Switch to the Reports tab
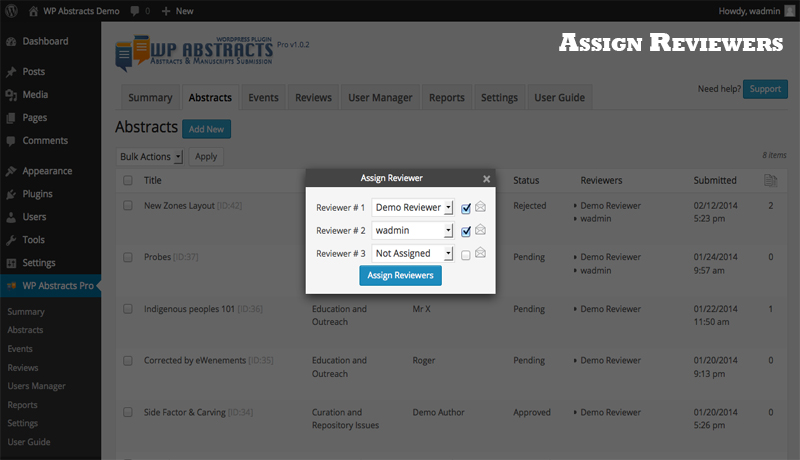Image resolution: width=800 pixels, height=460 pixels. pos(447,97)
